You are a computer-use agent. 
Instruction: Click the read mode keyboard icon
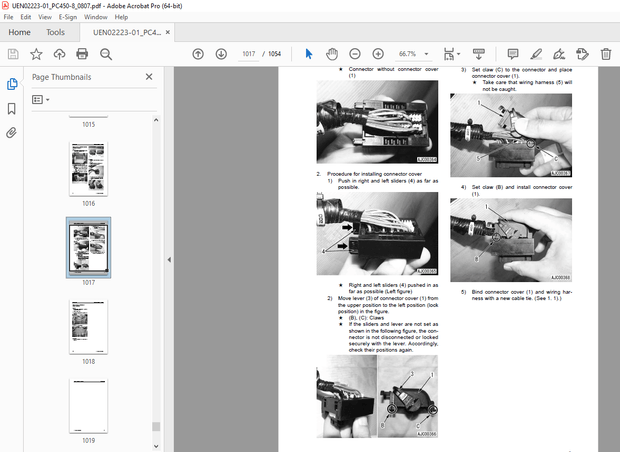point(479,54)
